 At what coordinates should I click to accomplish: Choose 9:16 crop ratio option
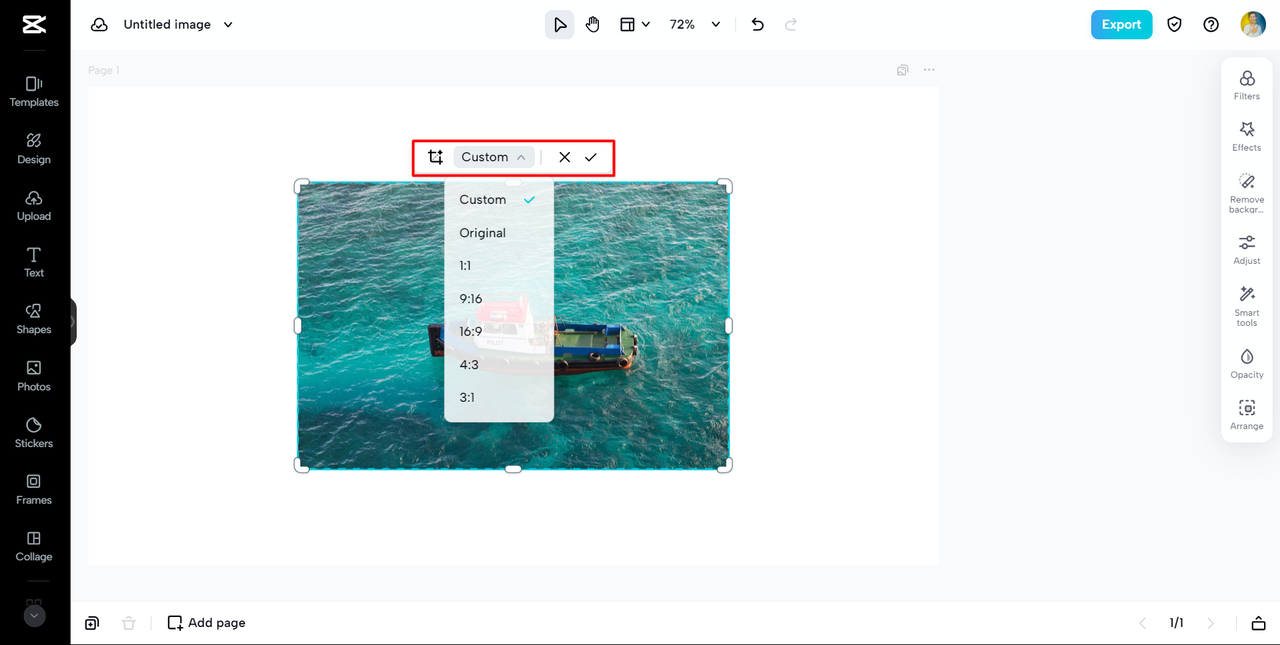pos(499,299)
